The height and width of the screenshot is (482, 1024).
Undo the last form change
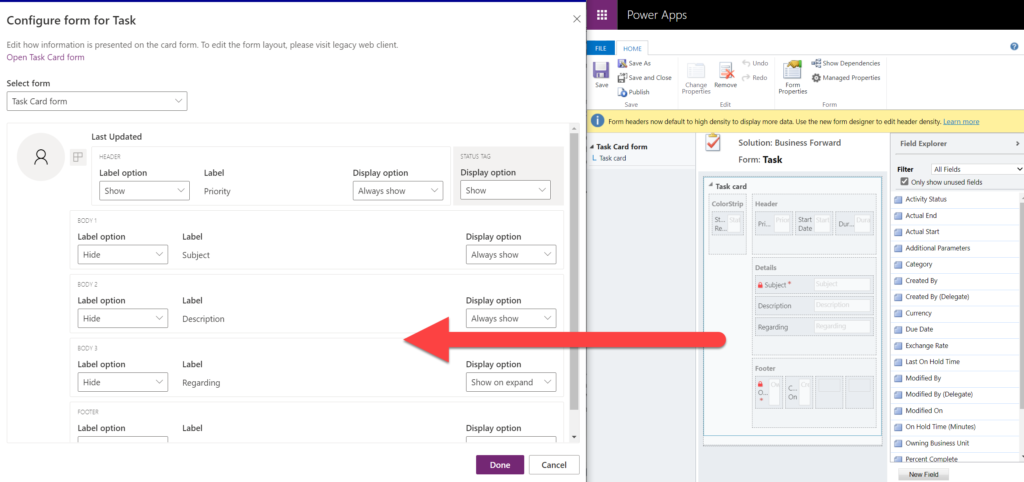point(755,63)
